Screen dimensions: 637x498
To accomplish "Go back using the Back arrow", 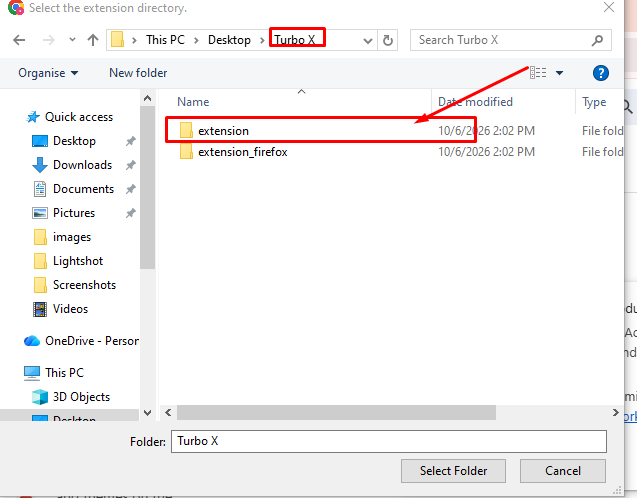I will 19,40.
